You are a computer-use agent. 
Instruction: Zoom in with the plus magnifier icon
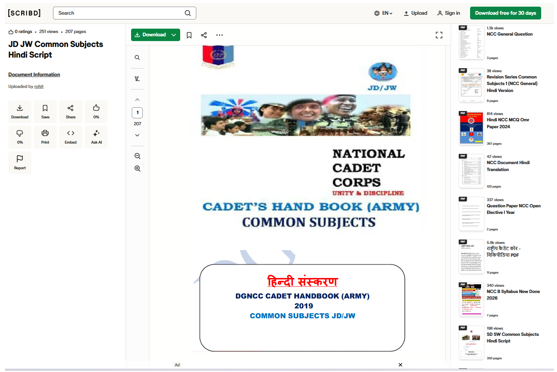coord(137,168)
